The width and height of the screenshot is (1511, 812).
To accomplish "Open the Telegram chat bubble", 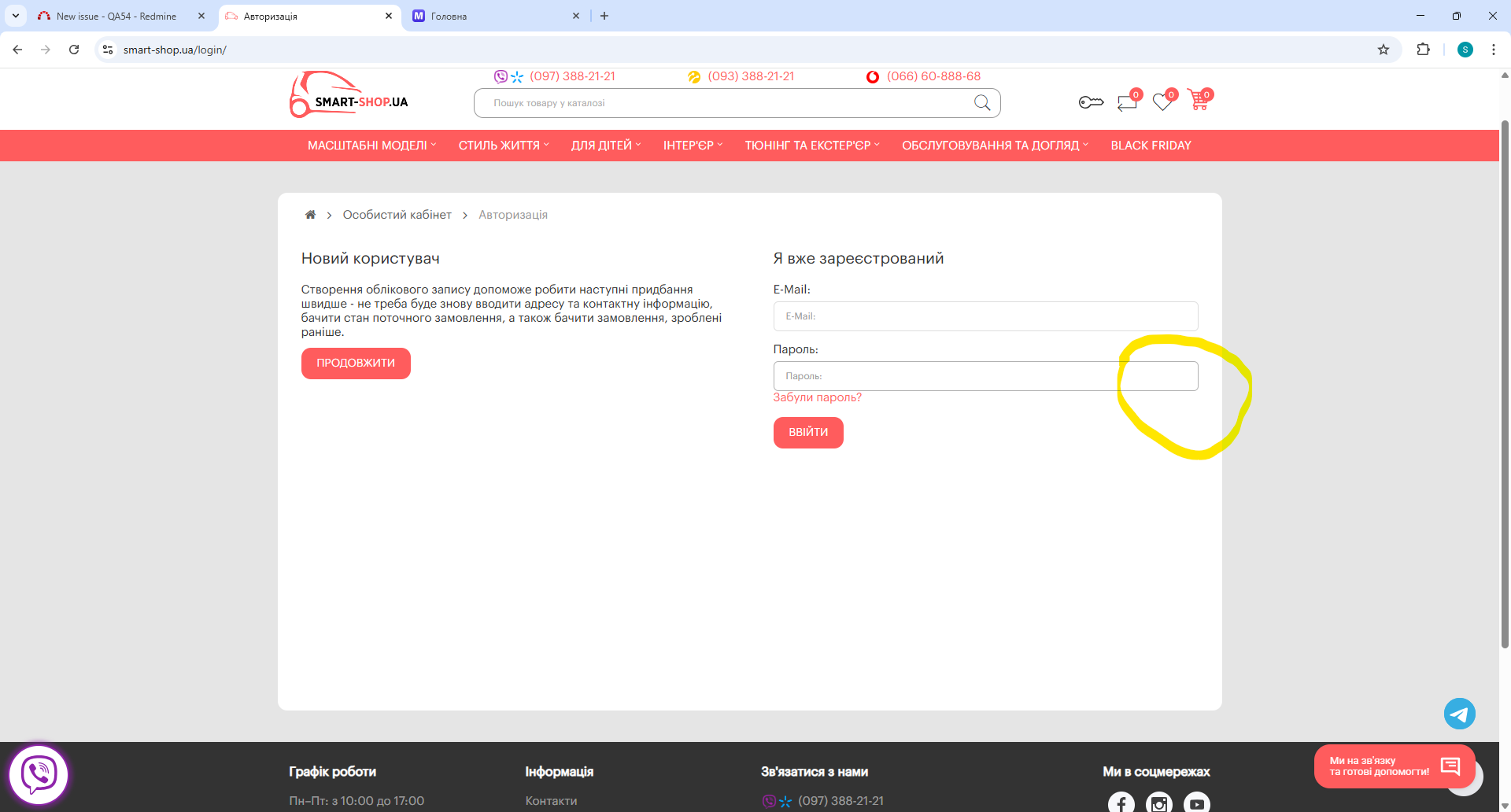I will tap(1459, 714).
